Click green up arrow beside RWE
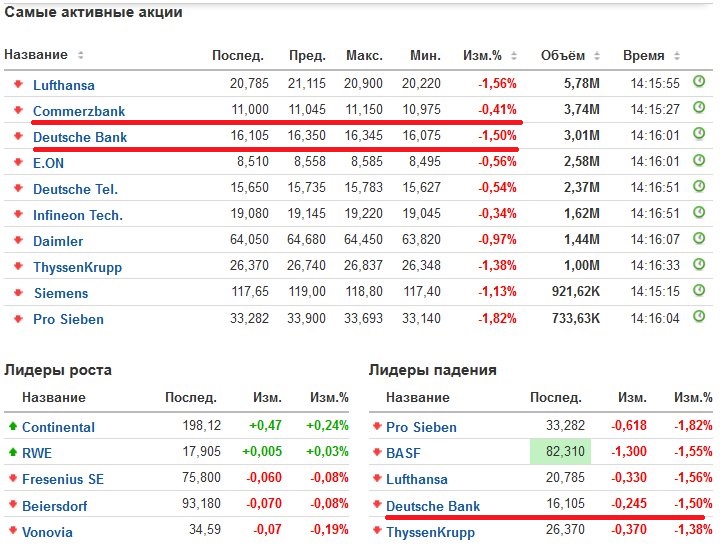Screen dimensions: 720x545 coord(12,453)
